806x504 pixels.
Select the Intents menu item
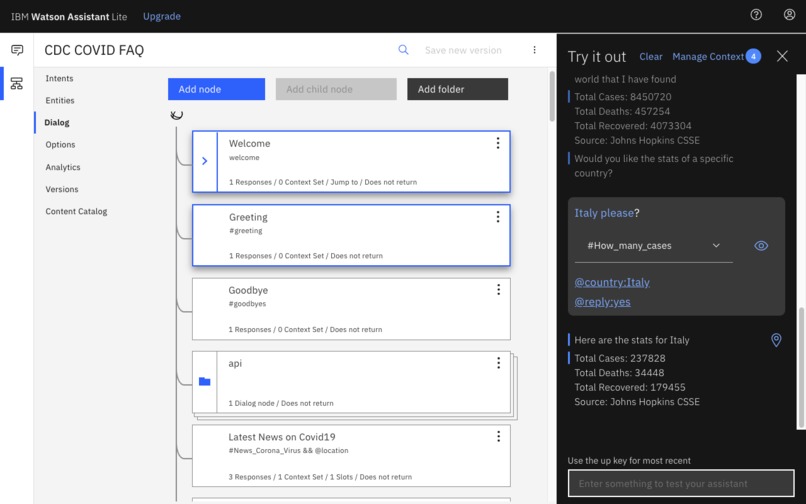pyautogui.click(x=59, y=78)
